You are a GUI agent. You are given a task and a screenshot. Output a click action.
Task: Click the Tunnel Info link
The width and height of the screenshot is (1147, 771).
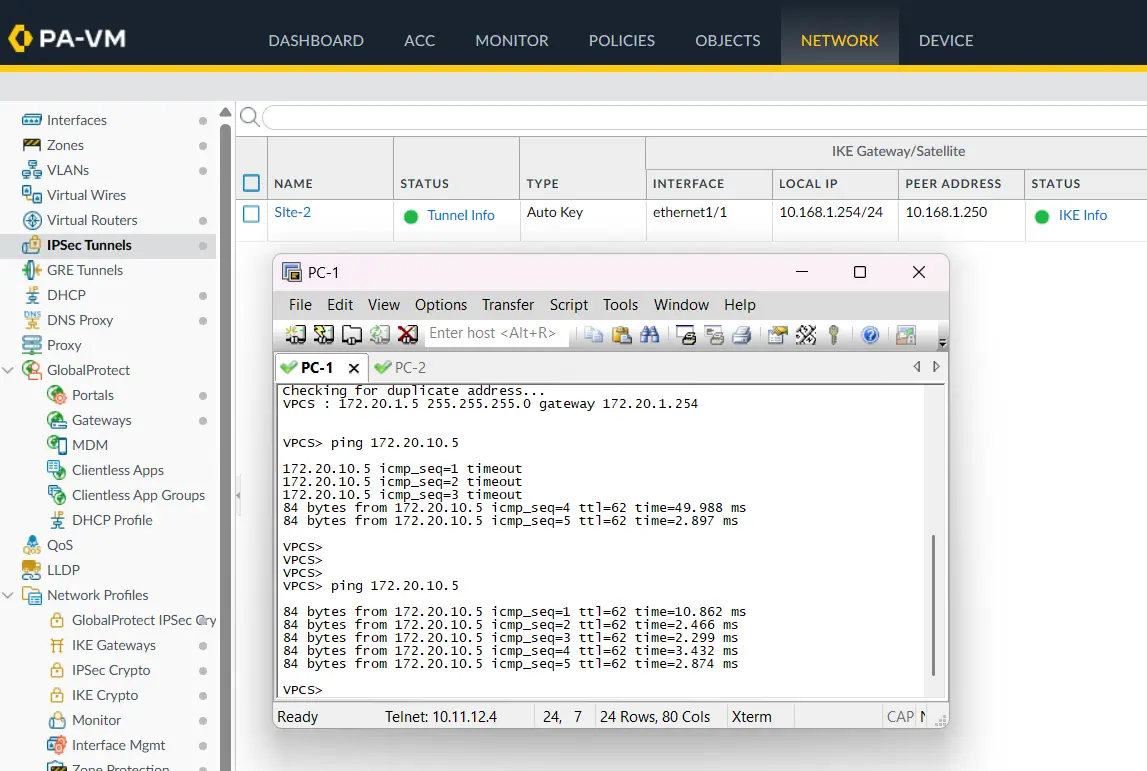[461, 215]
